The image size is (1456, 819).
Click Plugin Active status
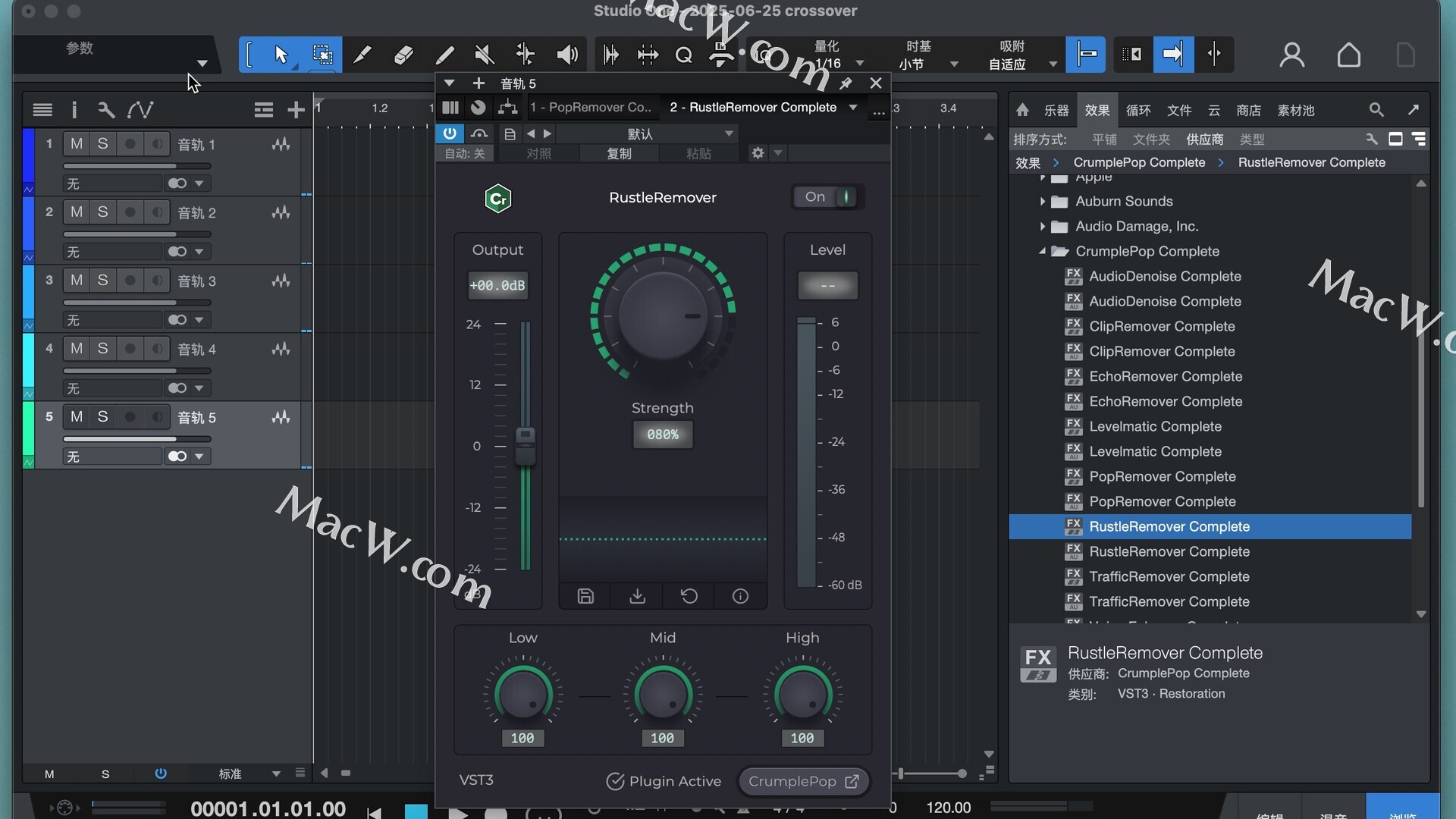(x=664, y=781)
